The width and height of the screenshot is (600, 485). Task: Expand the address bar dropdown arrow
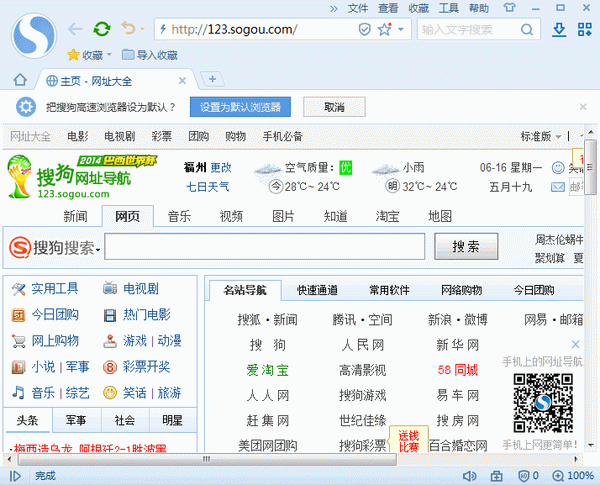(x=401, y=29)
